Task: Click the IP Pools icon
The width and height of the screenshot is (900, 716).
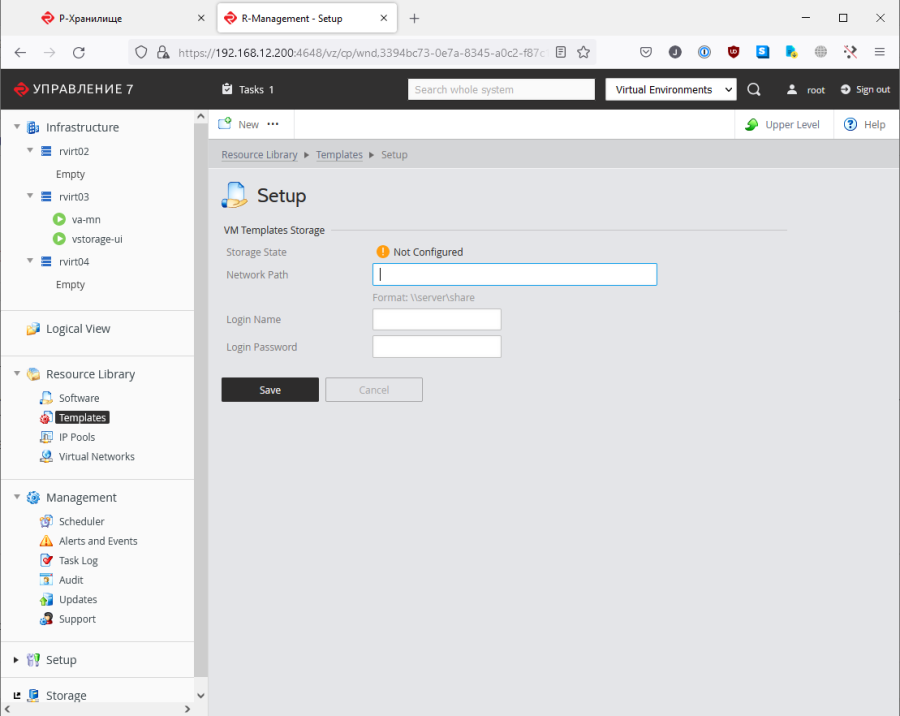Action: 46,437
